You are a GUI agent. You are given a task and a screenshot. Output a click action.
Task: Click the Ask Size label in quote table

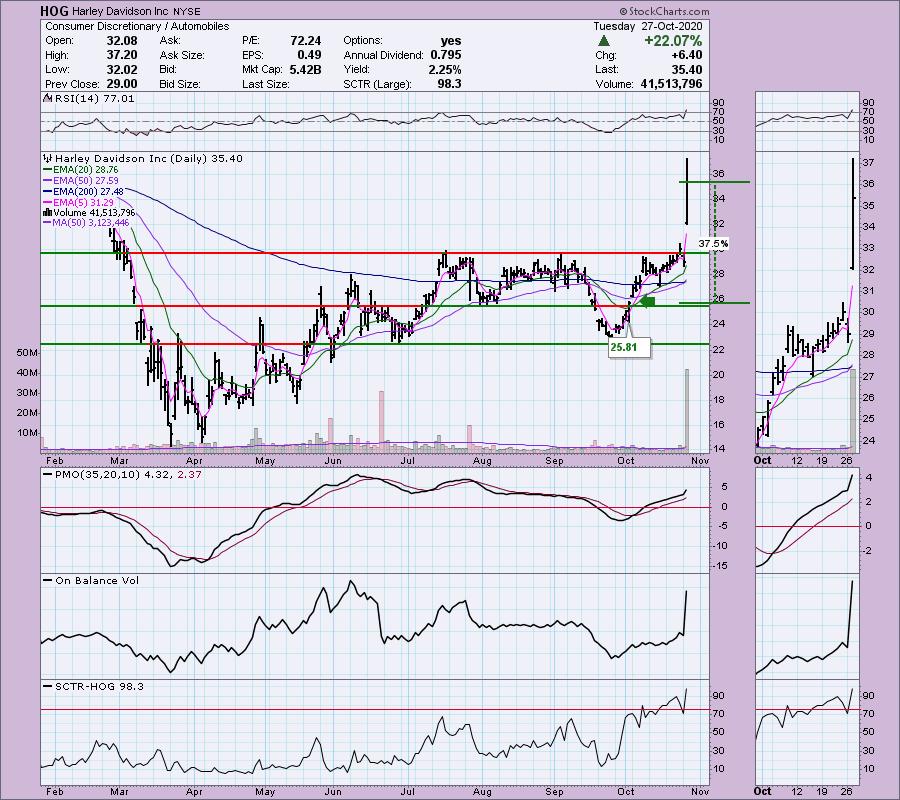180,55
